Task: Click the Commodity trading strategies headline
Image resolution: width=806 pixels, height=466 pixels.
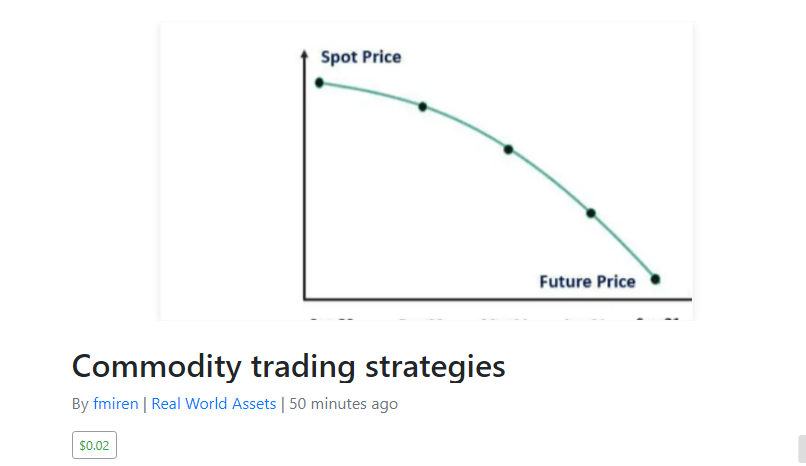Action: (x=288, y=366)
